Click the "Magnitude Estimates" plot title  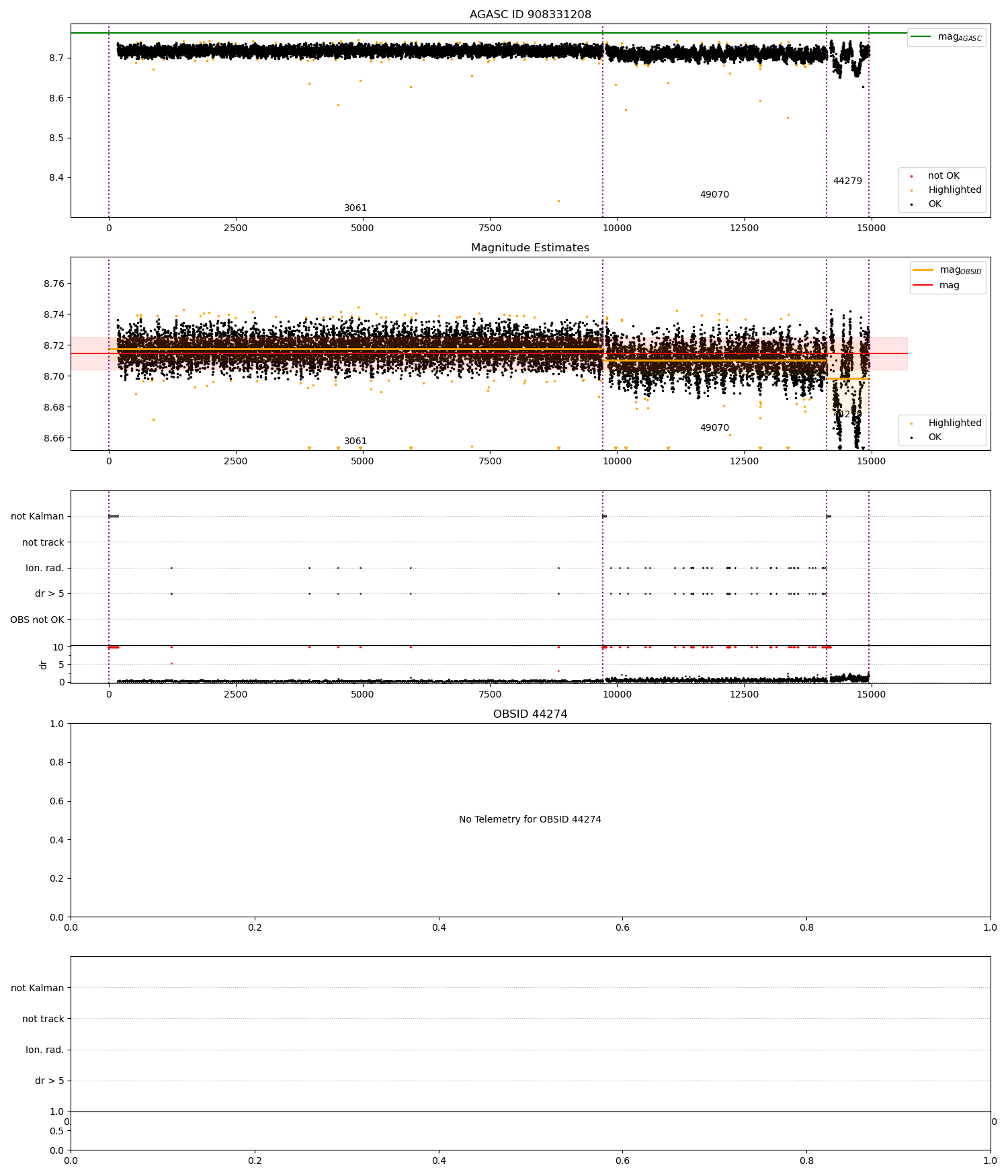pyautogui.click(x=530, y=248)
